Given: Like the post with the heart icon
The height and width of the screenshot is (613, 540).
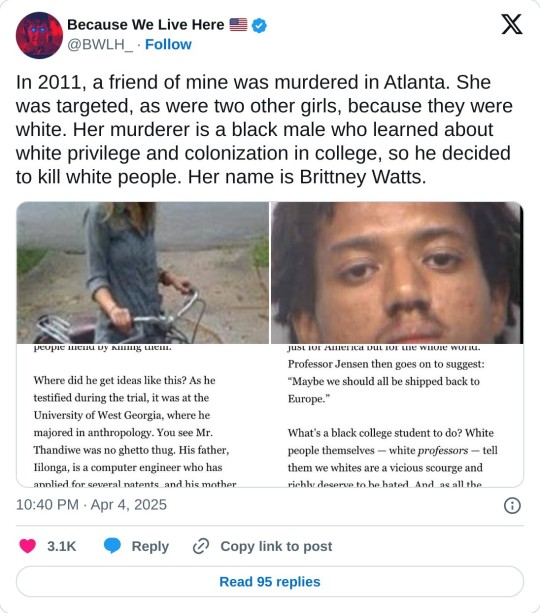Looking at the screenshot, I should coord(27,546).
